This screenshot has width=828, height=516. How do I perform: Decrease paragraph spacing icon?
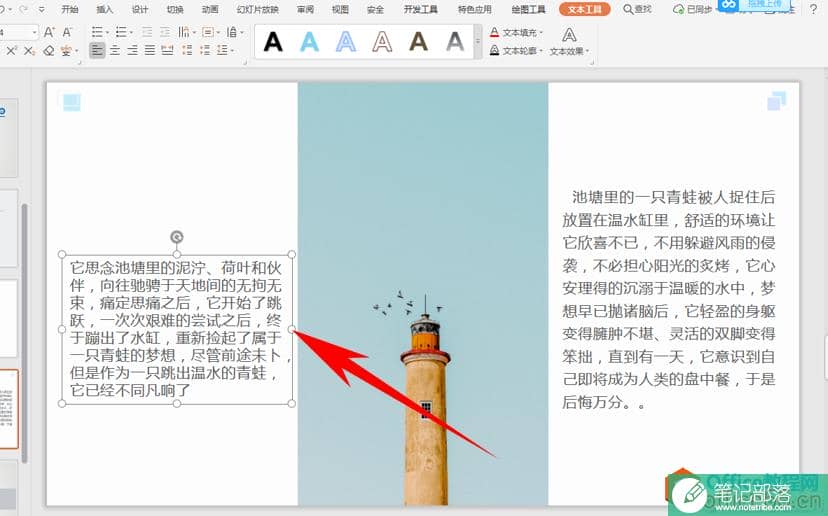point(205,50)
